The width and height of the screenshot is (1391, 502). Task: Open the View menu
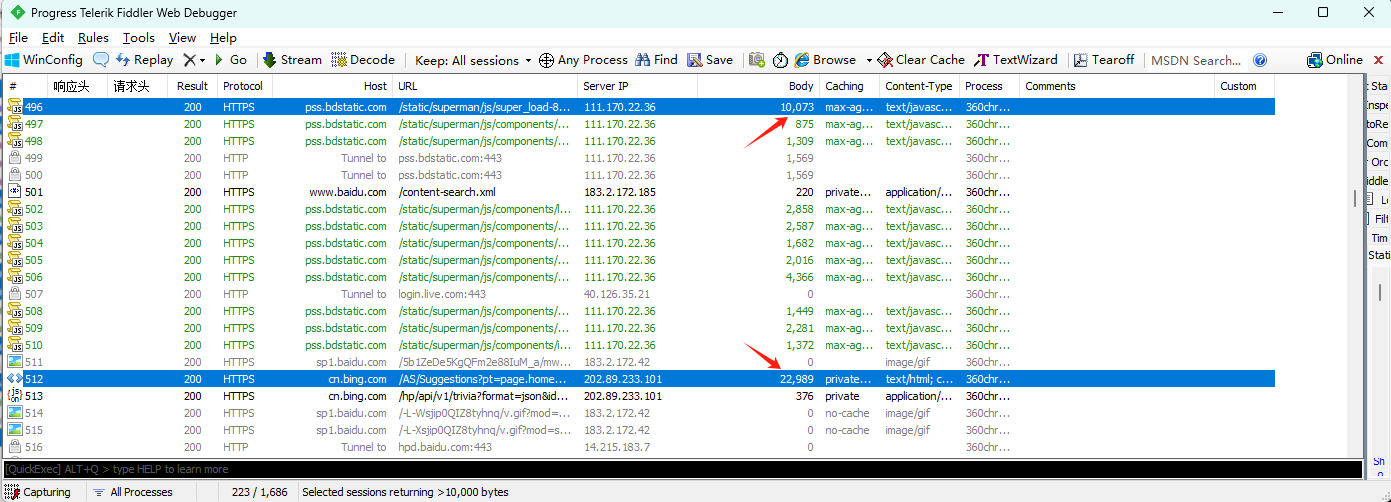[x=182, y=37]
